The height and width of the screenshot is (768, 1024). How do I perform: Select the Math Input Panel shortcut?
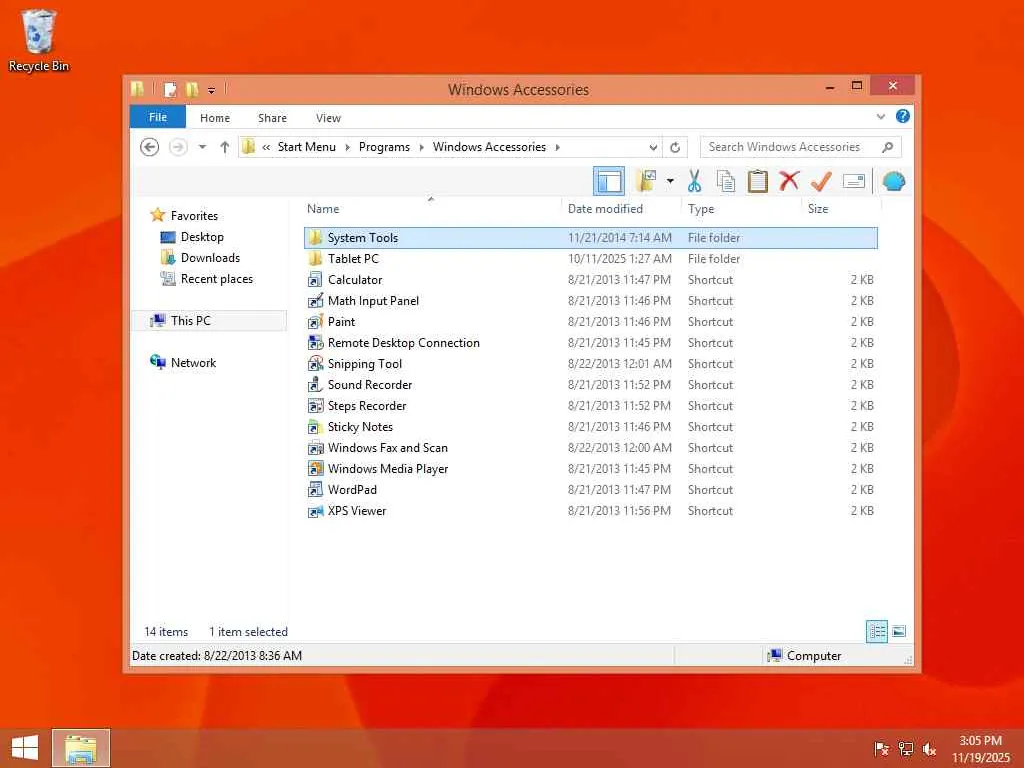[591, 300]
